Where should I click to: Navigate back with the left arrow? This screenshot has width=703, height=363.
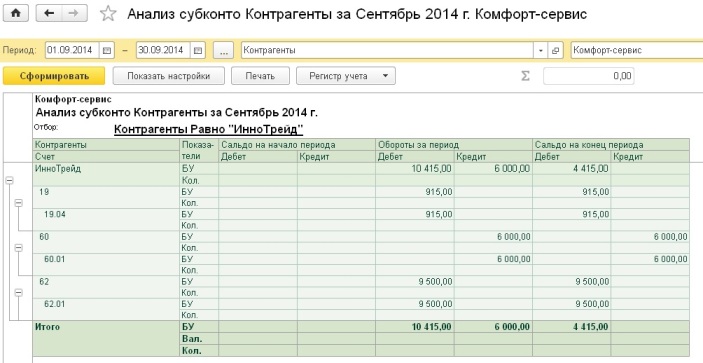[x=48, y=13]
